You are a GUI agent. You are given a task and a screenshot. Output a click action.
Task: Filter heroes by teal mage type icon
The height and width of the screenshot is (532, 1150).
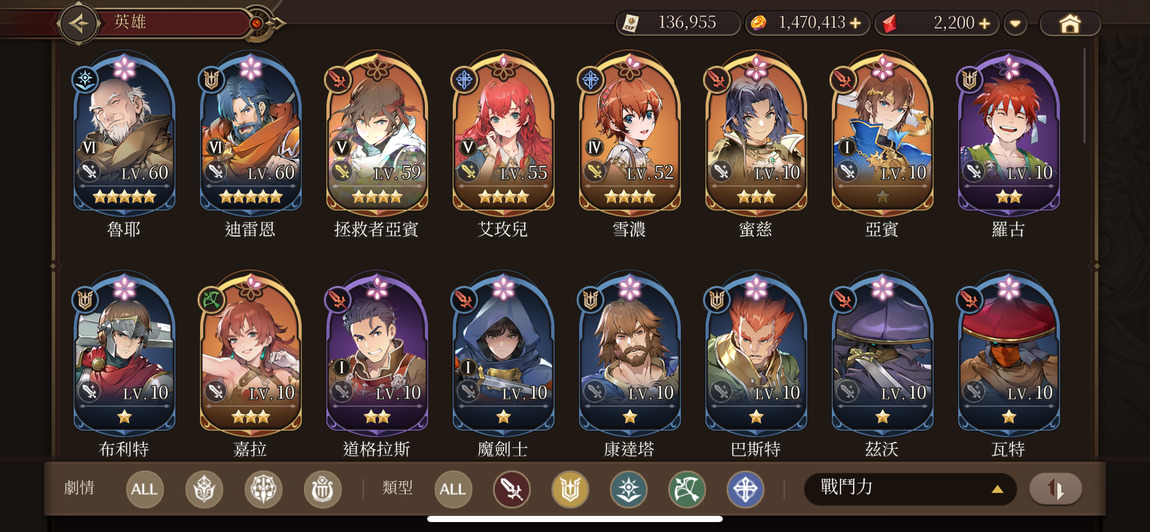629,489
